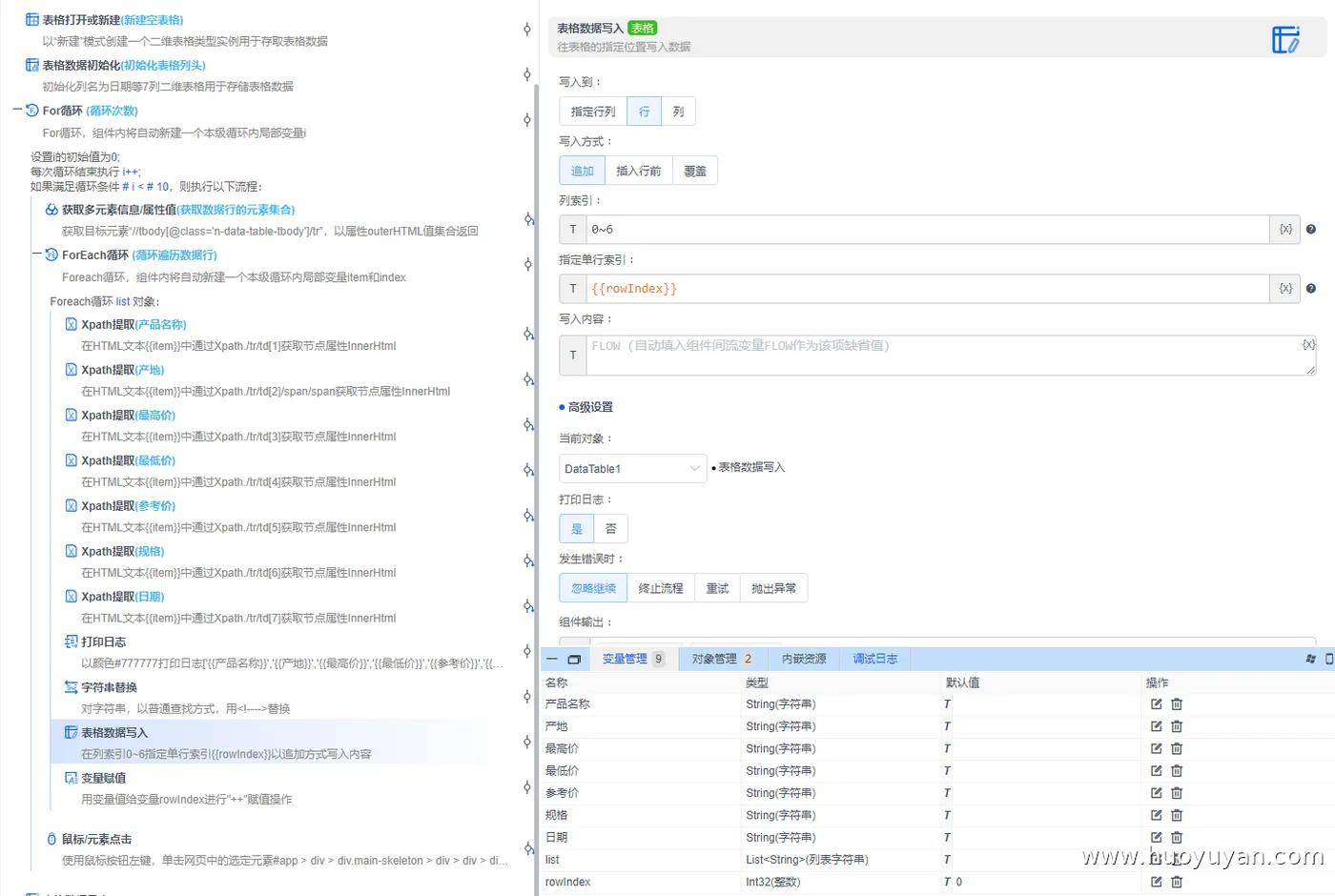Select 终止流程 on error

coord(661,588)
